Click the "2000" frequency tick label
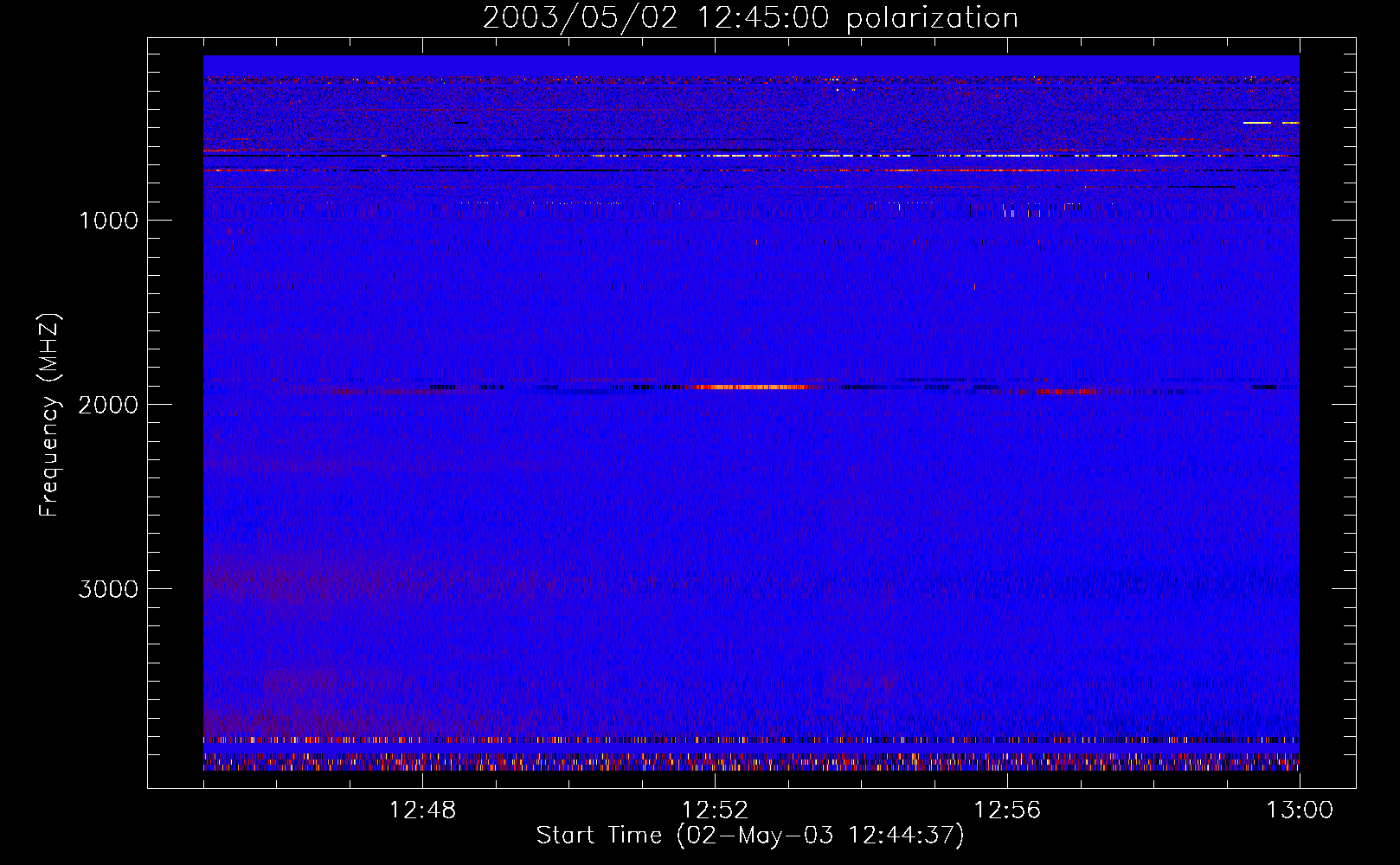 coord(108,405)
